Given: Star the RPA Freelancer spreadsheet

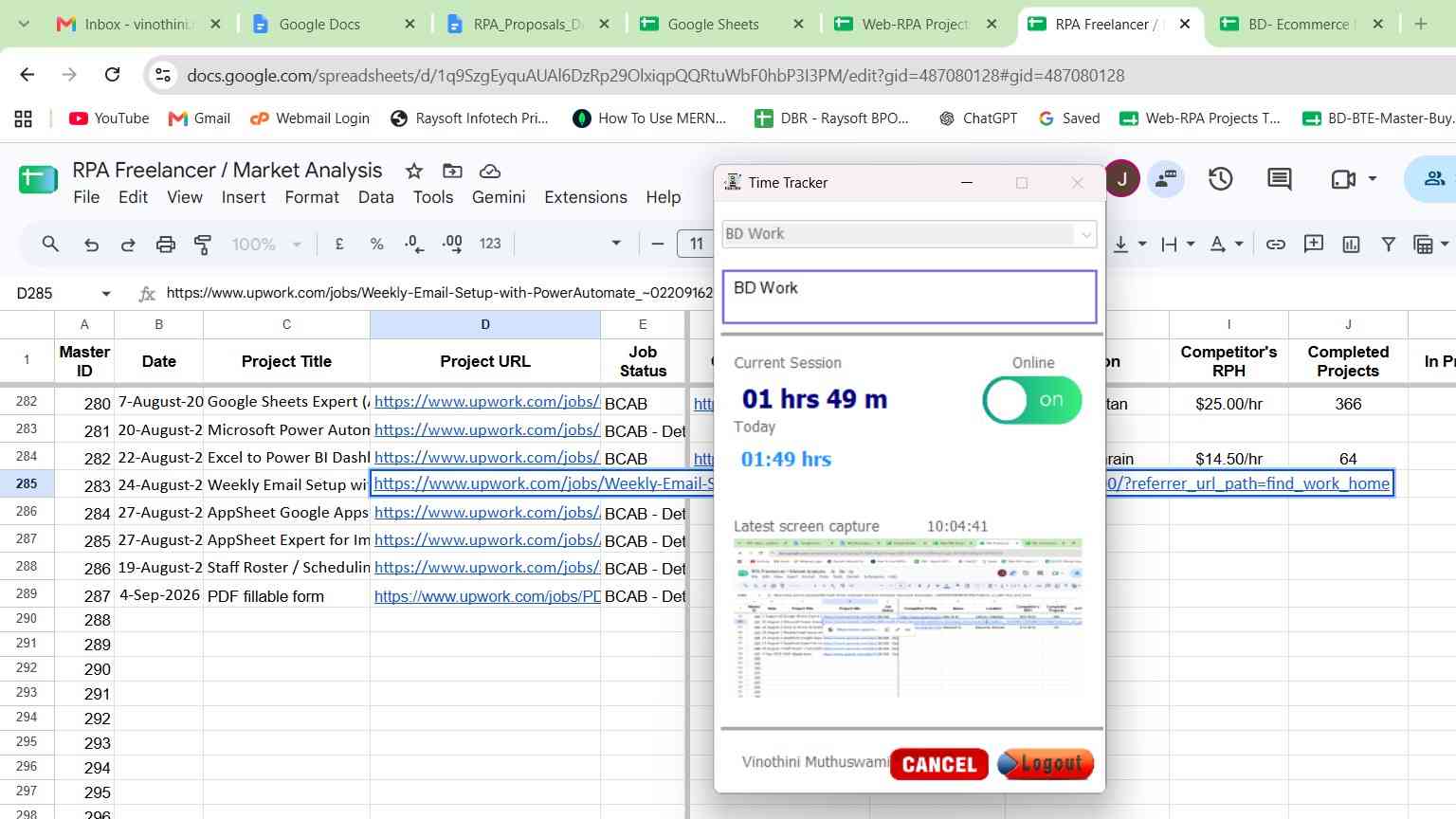Looking at the screenshot, I should pos(414,171).
